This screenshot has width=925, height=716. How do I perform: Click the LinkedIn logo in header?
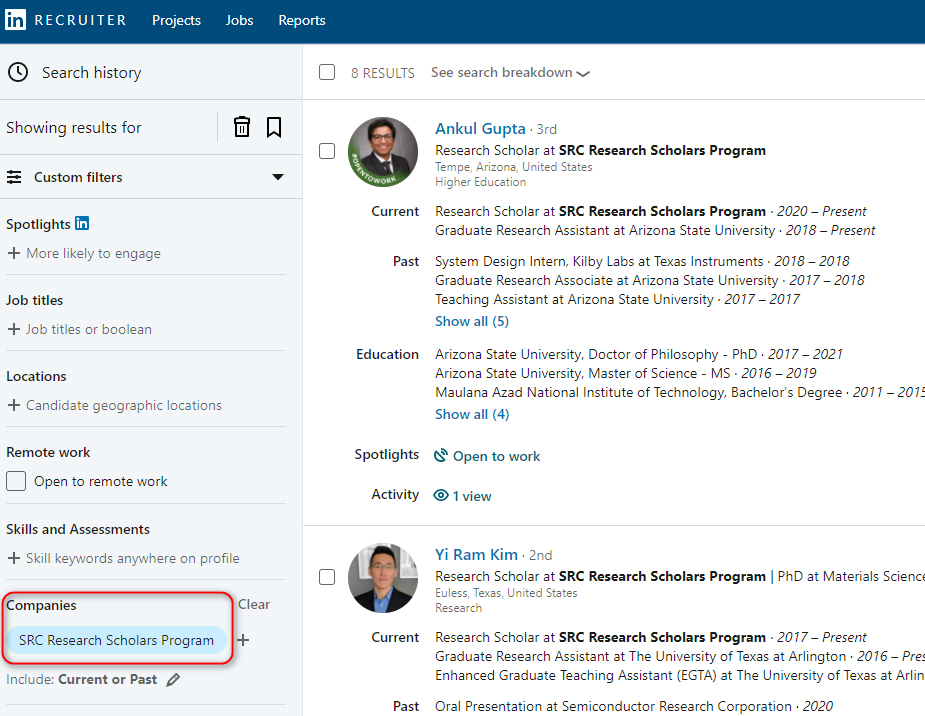(15, 20)
